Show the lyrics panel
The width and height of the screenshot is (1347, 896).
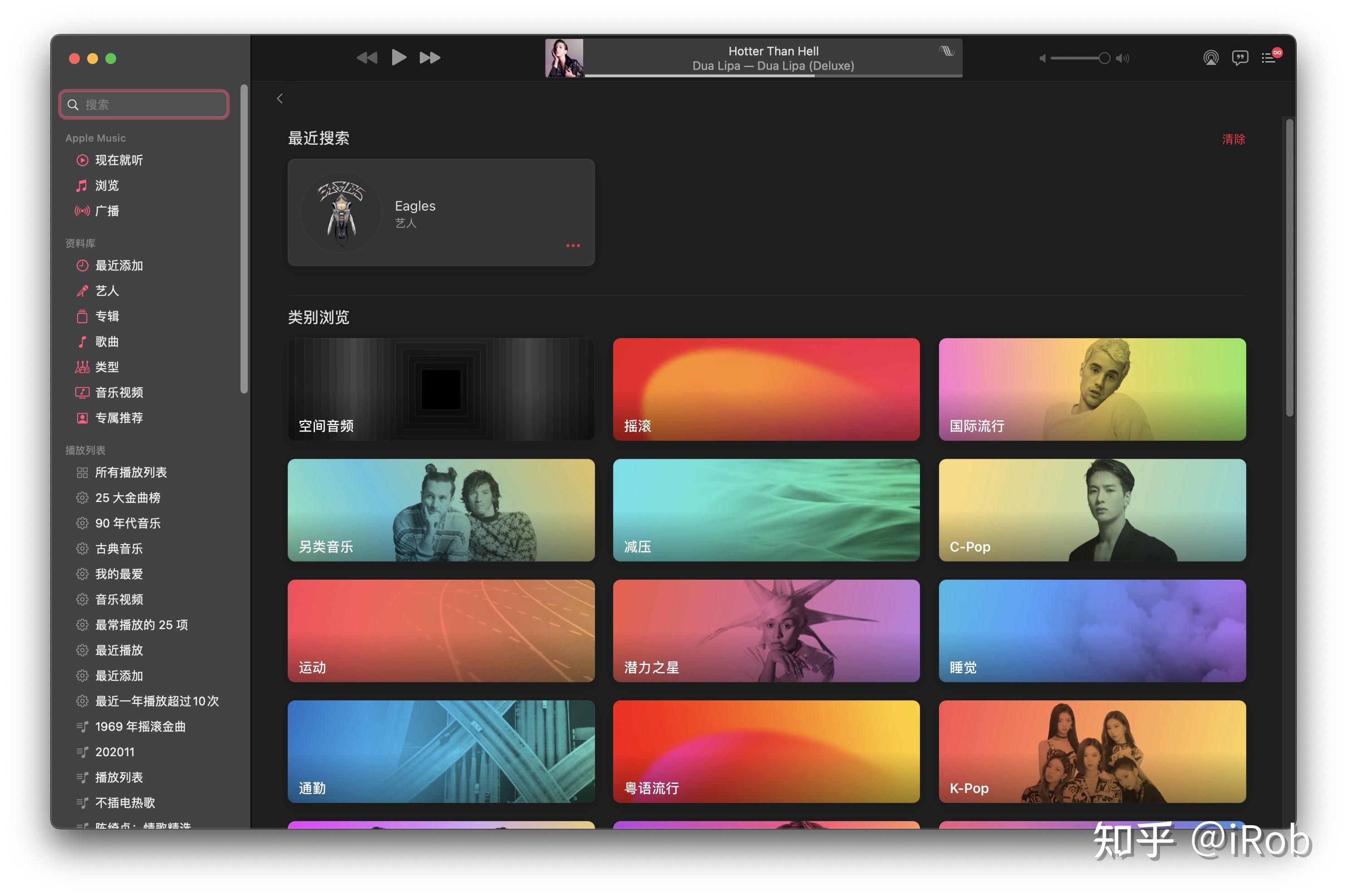pyautogui.click(x=1240, y=57)
